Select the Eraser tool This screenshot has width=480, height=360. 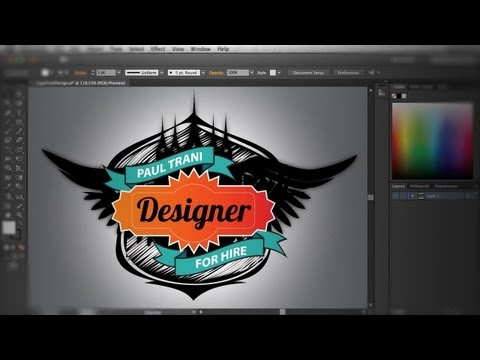coord(19,140)
